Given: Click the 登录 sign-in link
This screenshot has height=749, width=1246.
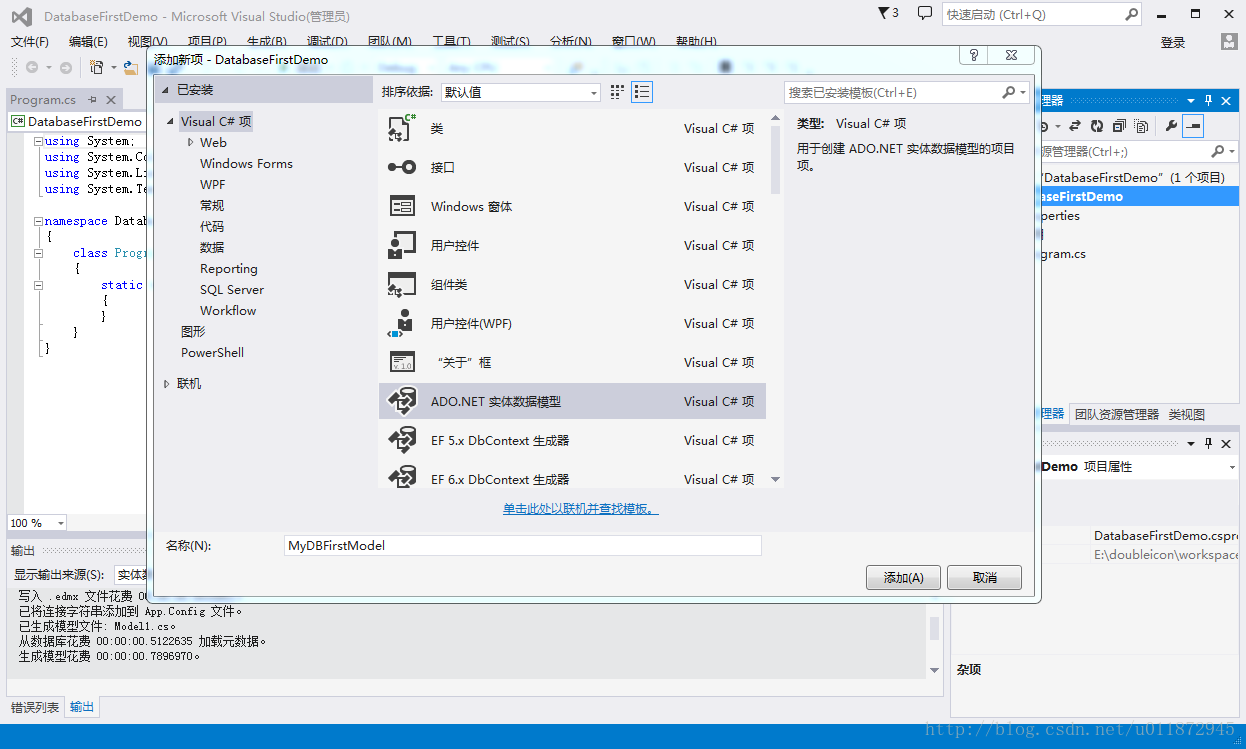Looking at the screenshot, I should [x=1173, y=43].
